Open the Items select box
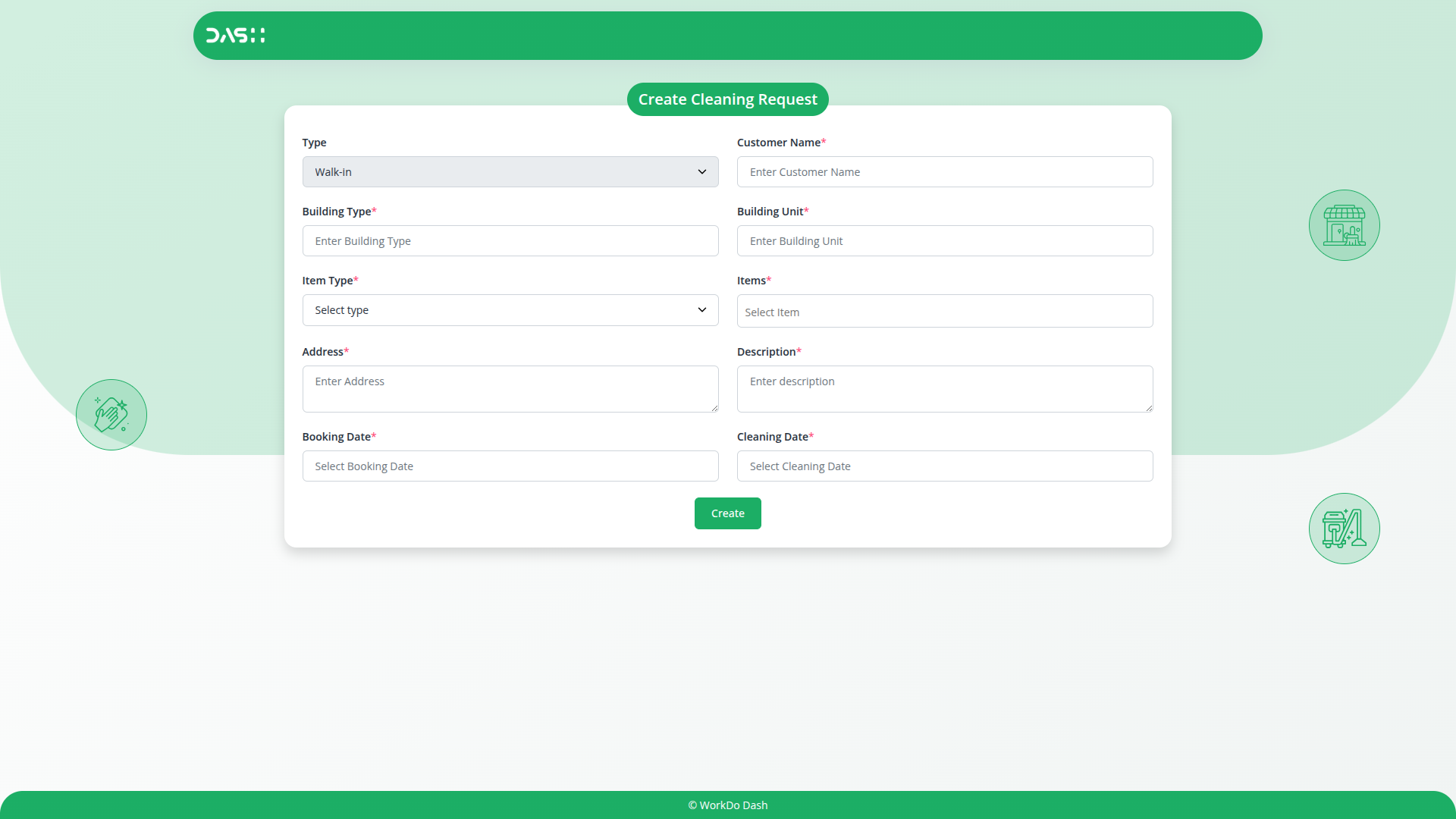The width and height of the screenshot is (1456, 819). point(945,311)
